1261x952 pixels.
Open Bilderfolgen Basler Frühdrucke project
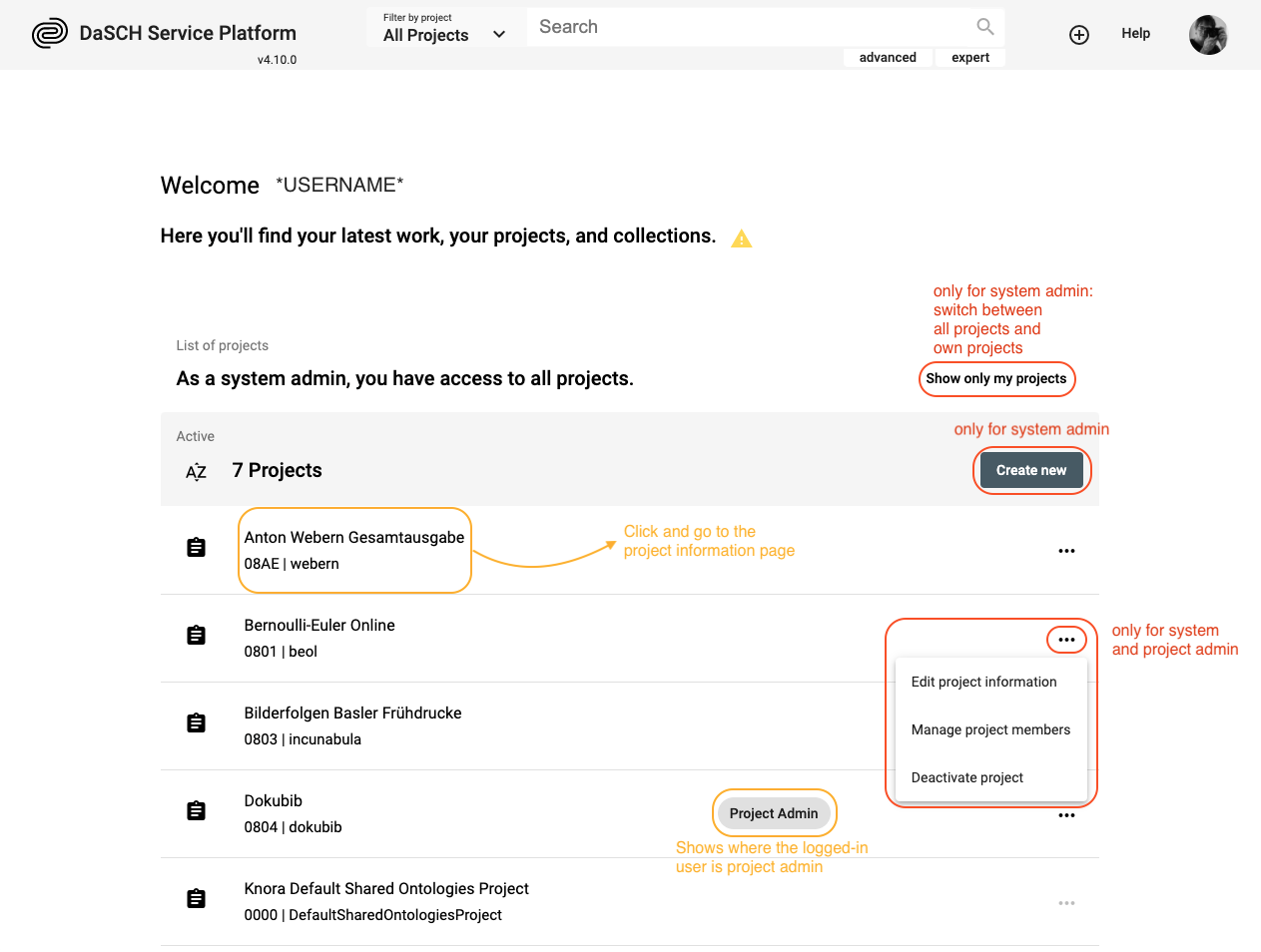[352, 714]
